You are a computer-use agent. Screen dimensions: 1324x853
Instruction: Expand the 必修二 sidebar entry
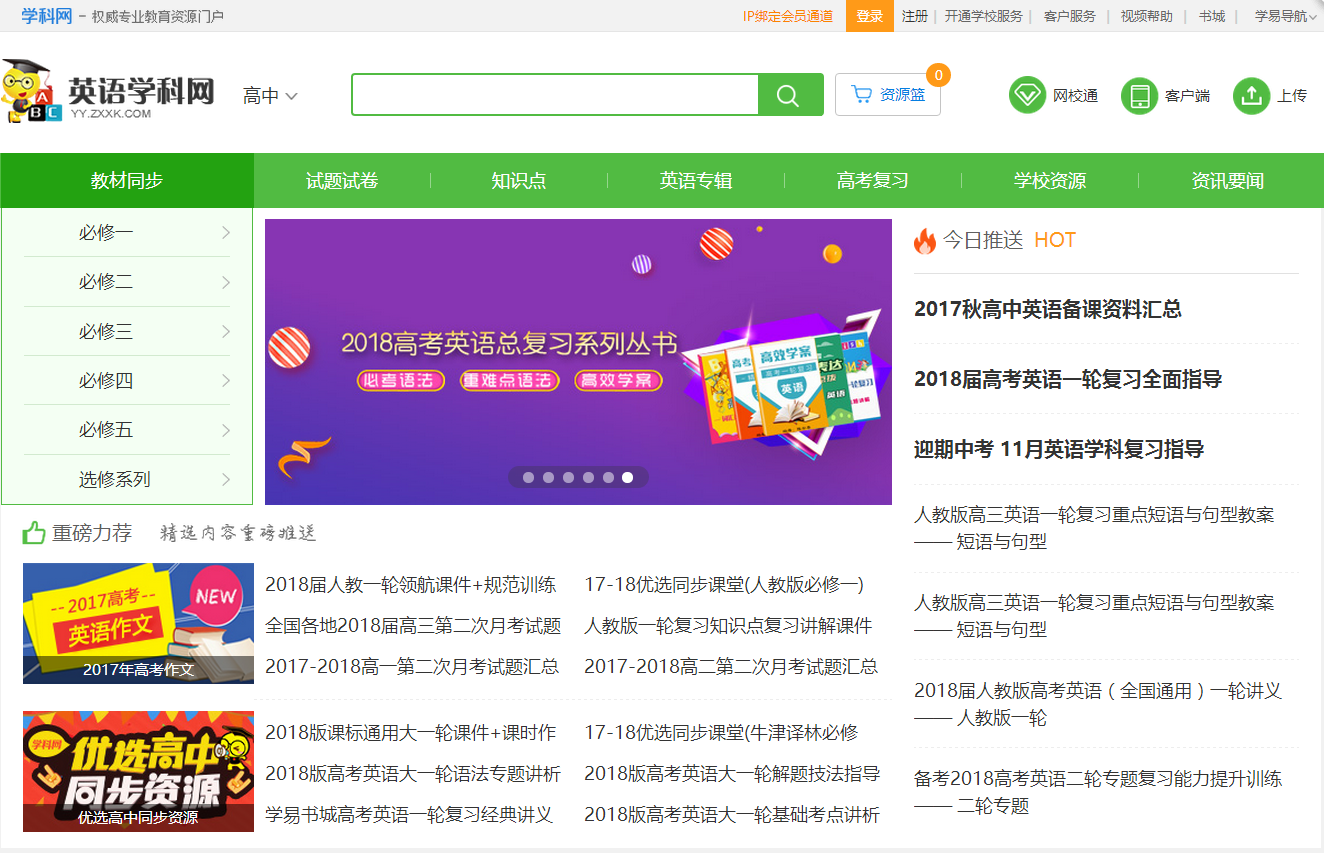pos(127,282)
